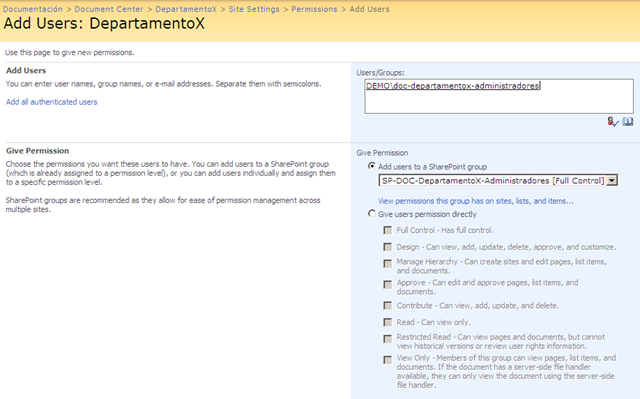Screen dimensions: 640x399
Task: Go to DepartamentoX breadcrumb
Action: point(186,9)
